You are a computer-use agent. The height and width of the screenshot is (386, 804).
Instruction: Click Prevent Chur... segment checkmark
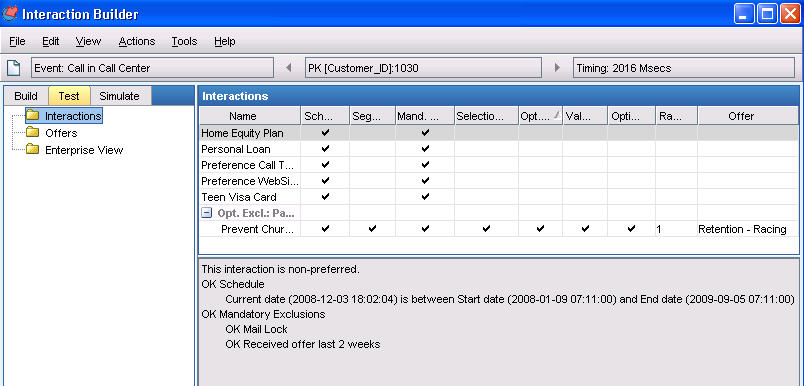[372, 229]
